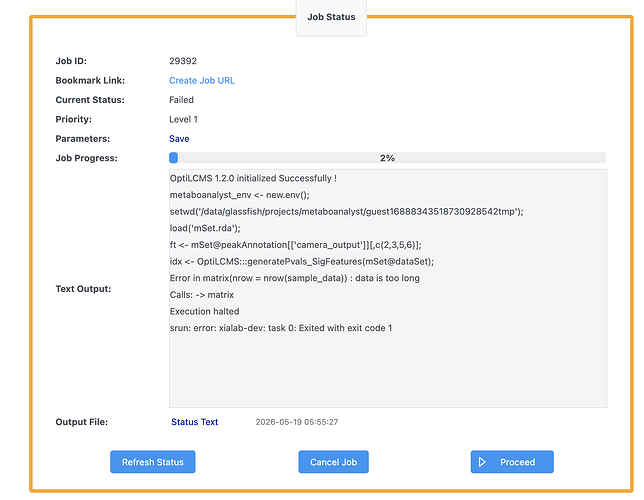Click the 'srun: error: xialab-dev' exit code line

281,328
